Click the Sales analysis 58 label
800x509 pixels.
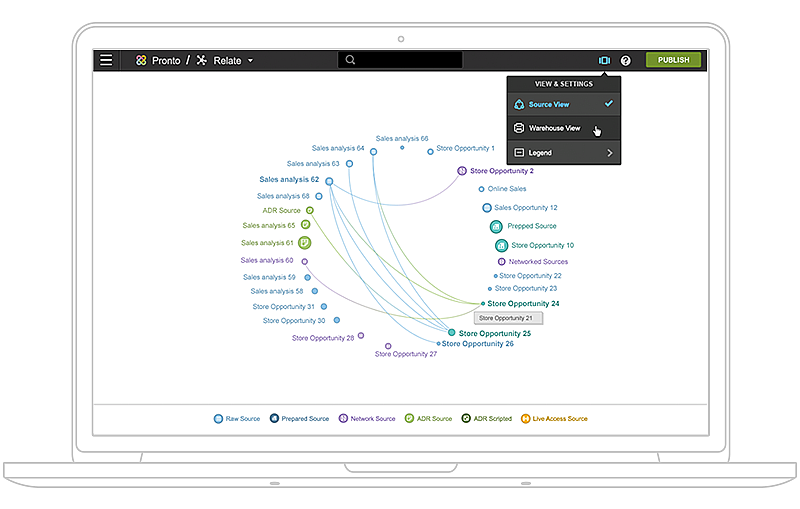[277, 291]
